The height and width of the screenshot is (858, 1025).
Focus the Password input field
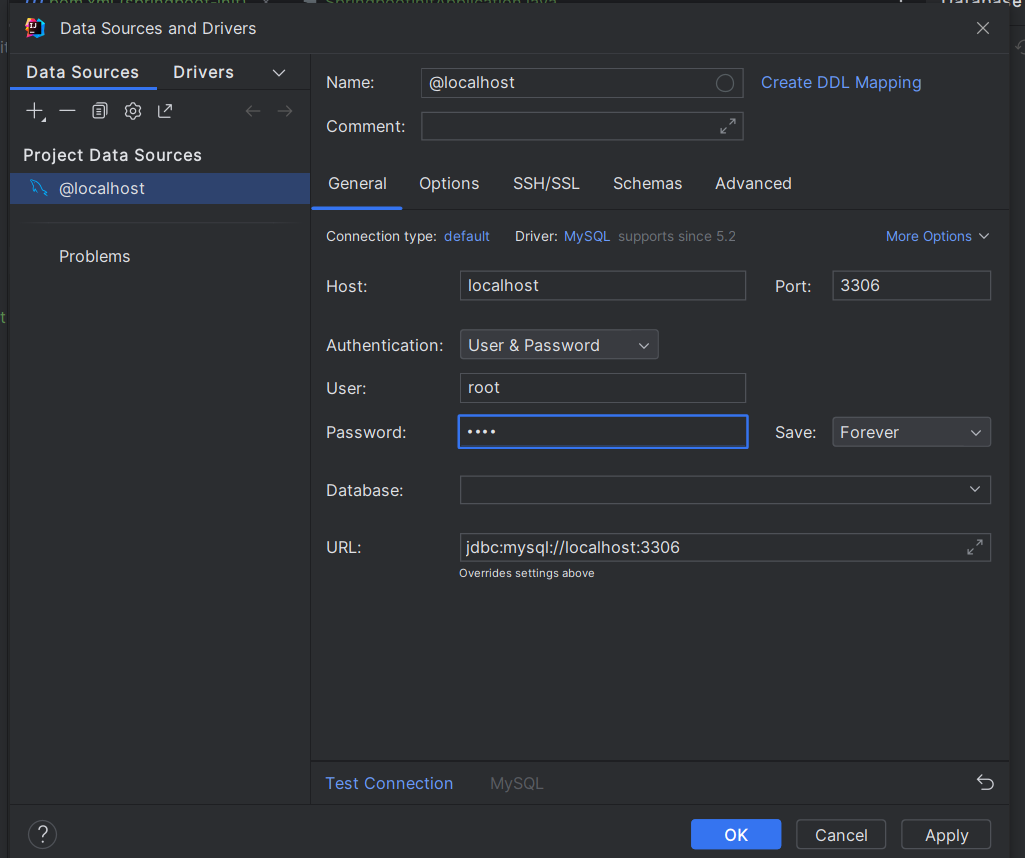pos(603,432)
